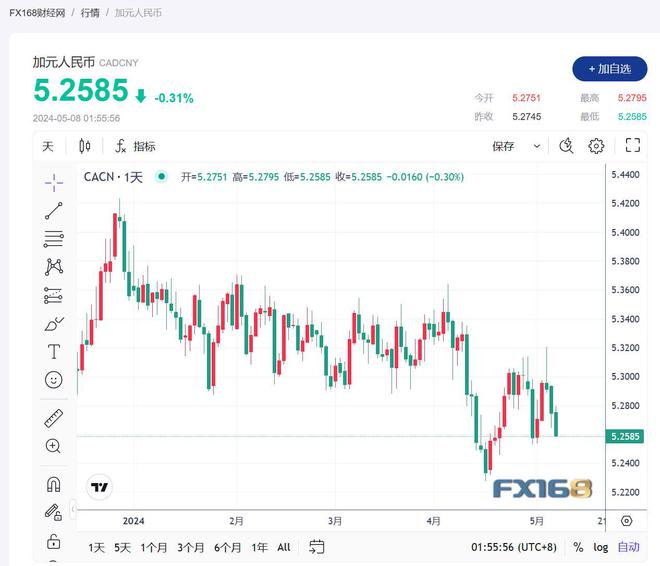Select the ruler measure tool
660x566 pixels.
pyautogui.click(x=54, y=418)
